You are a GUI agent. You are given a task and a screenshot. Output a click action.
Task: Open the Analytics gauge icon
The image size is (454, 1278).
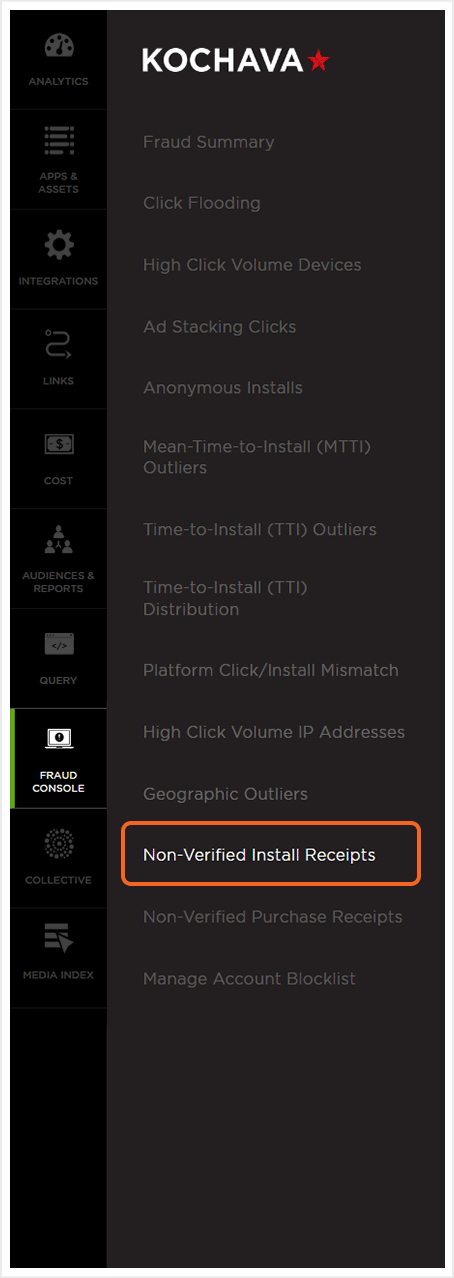(x=59, y=47)
